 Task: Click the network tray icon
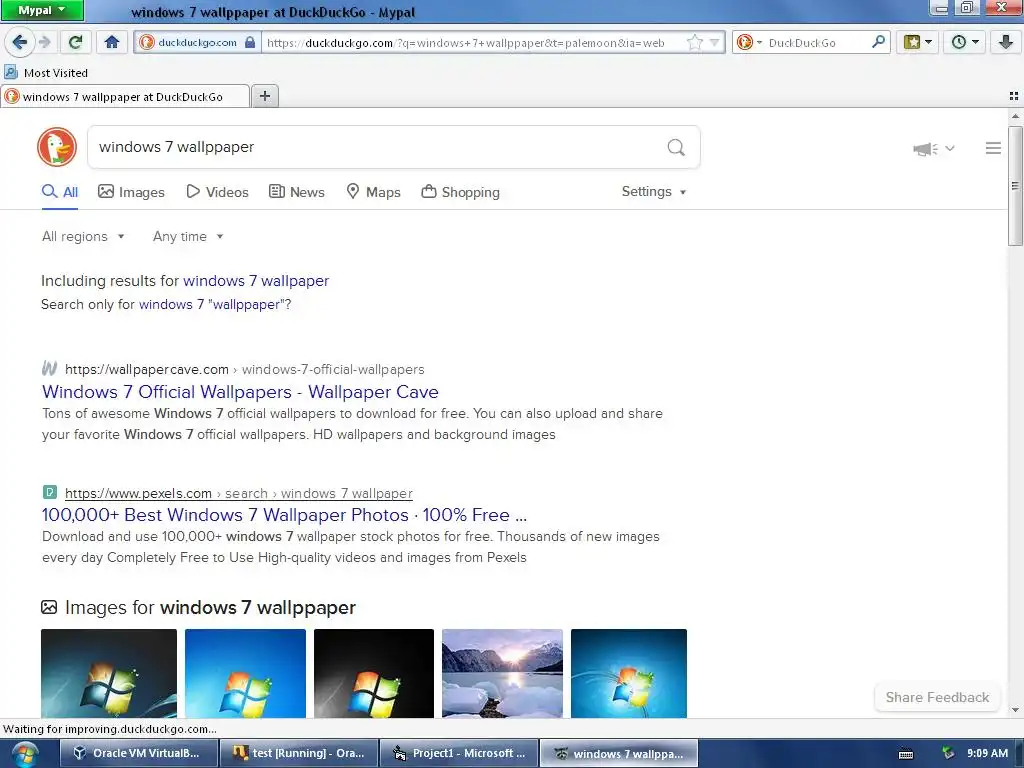click(x=948, y=753)
